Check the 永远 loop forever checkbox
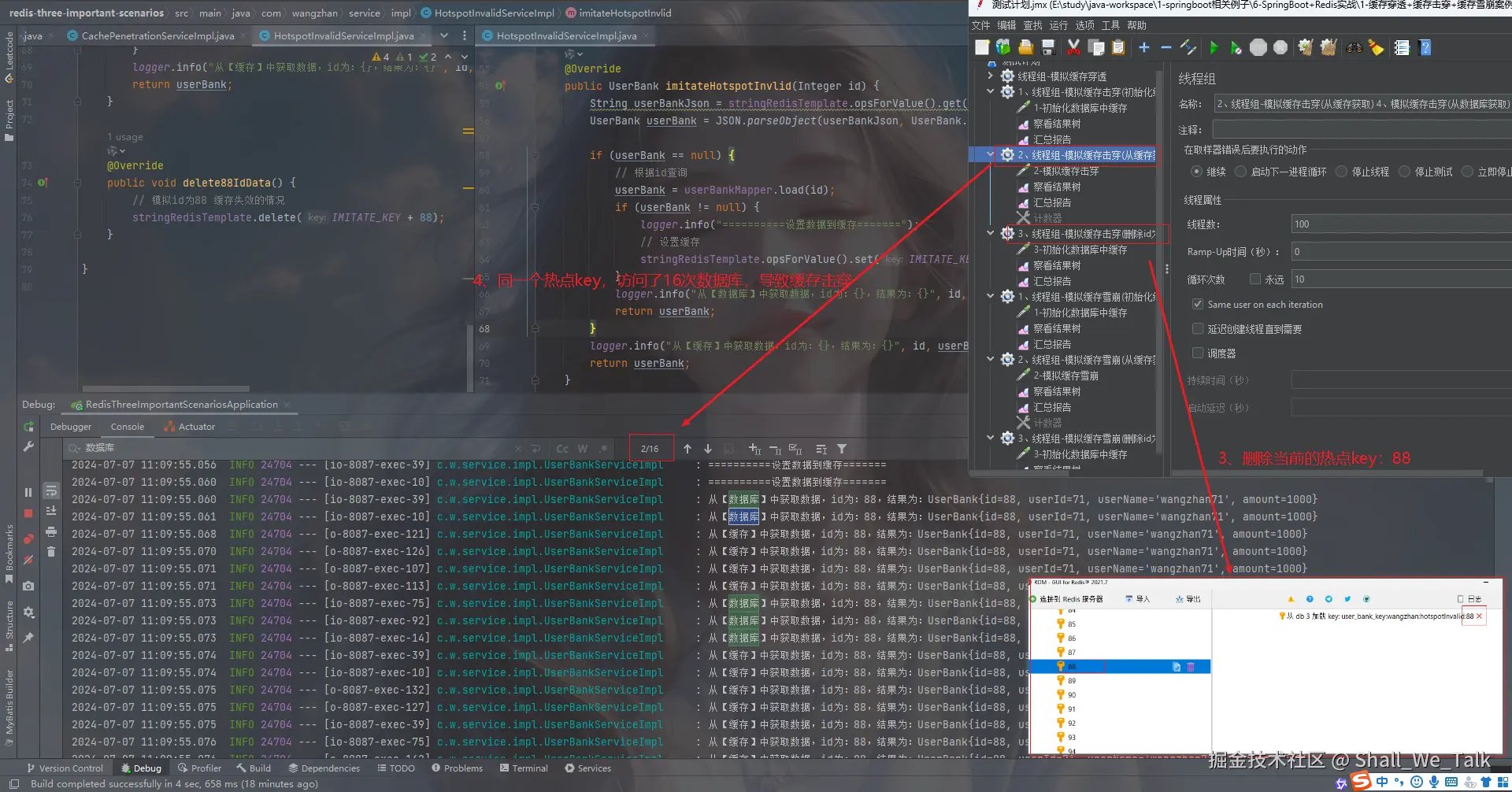Viewport: 1512px width, 792px height. (1257, 279)
